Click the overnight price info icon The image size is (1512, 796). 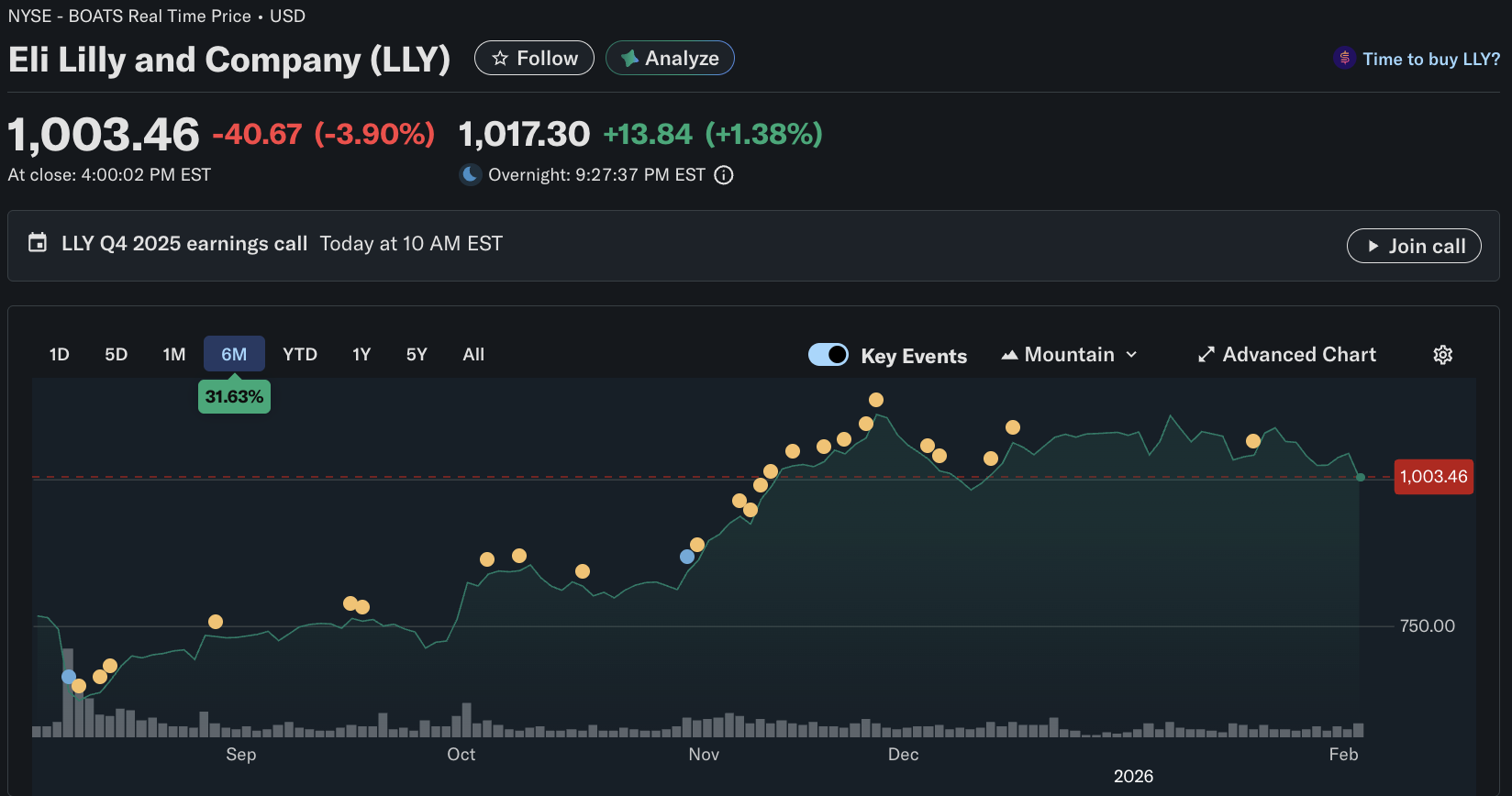pos(724,175)
